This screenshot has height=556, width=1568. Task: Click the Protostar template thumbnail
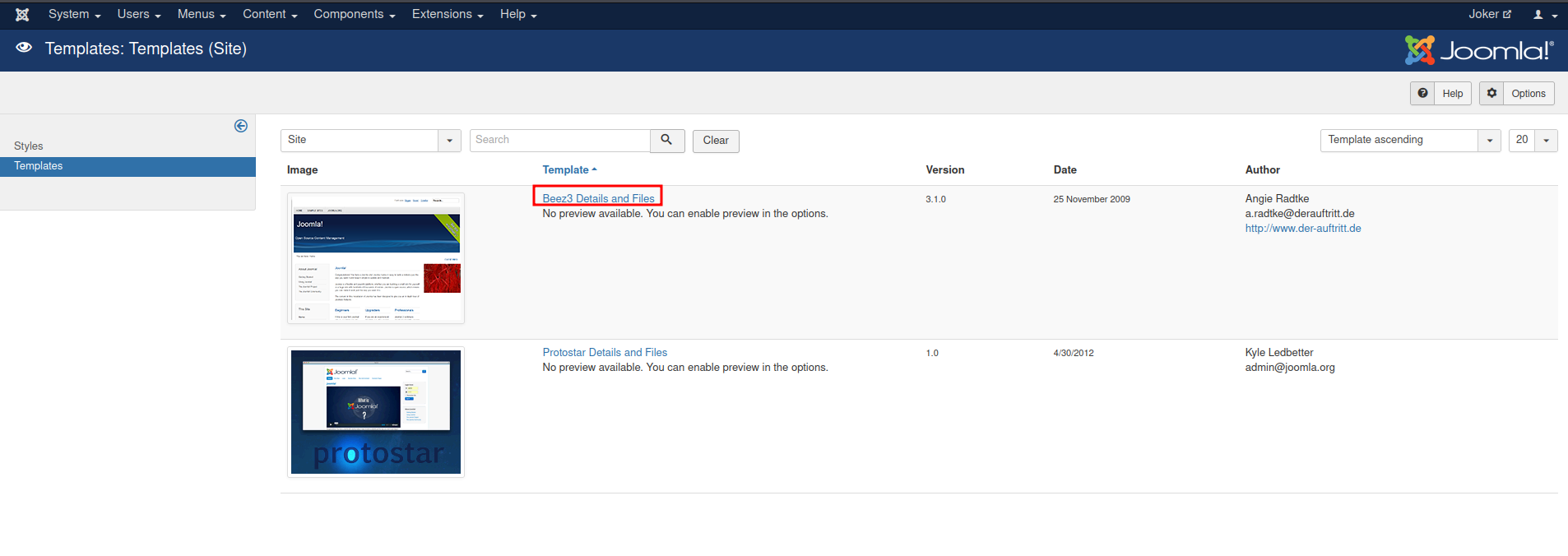[376, 412]
